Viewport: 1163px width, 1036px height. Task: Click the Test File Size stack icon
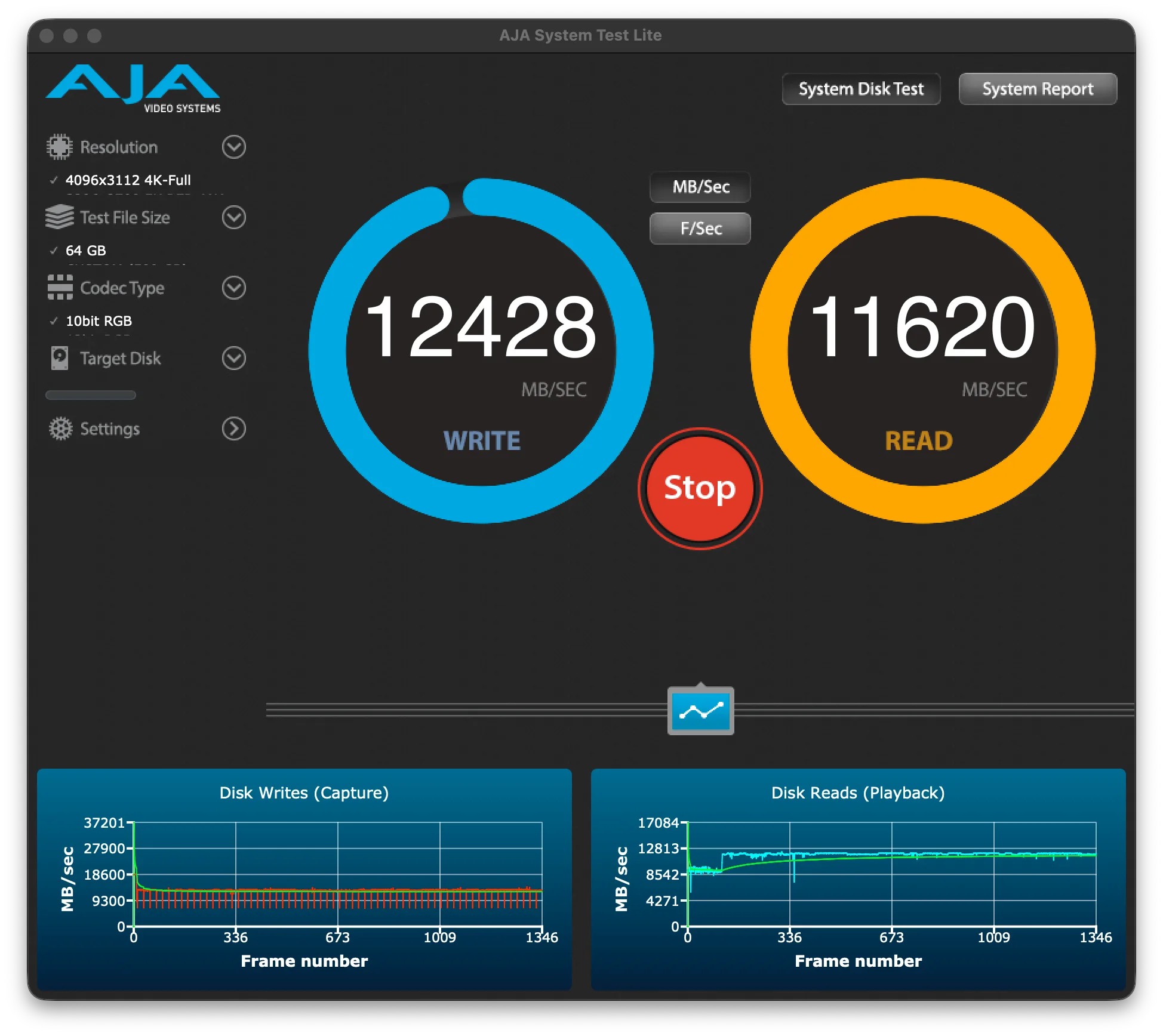pyautogui.click(x=59, y=217)
